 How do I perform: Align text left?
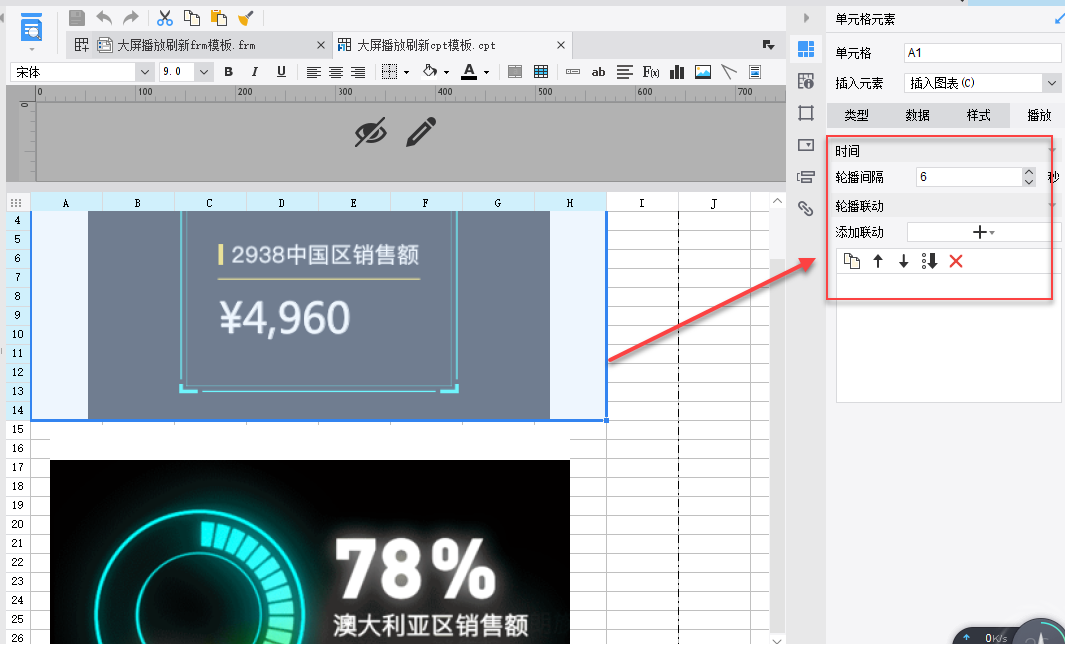[313, 72]
